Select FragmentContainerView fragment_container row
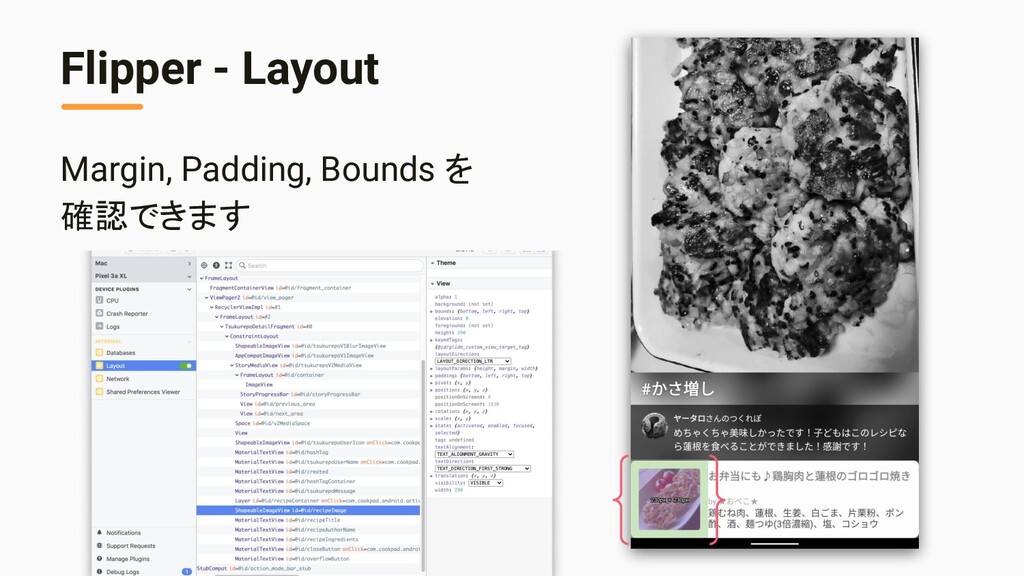This screenshot has width=1024, height=576. coord(308,287)
